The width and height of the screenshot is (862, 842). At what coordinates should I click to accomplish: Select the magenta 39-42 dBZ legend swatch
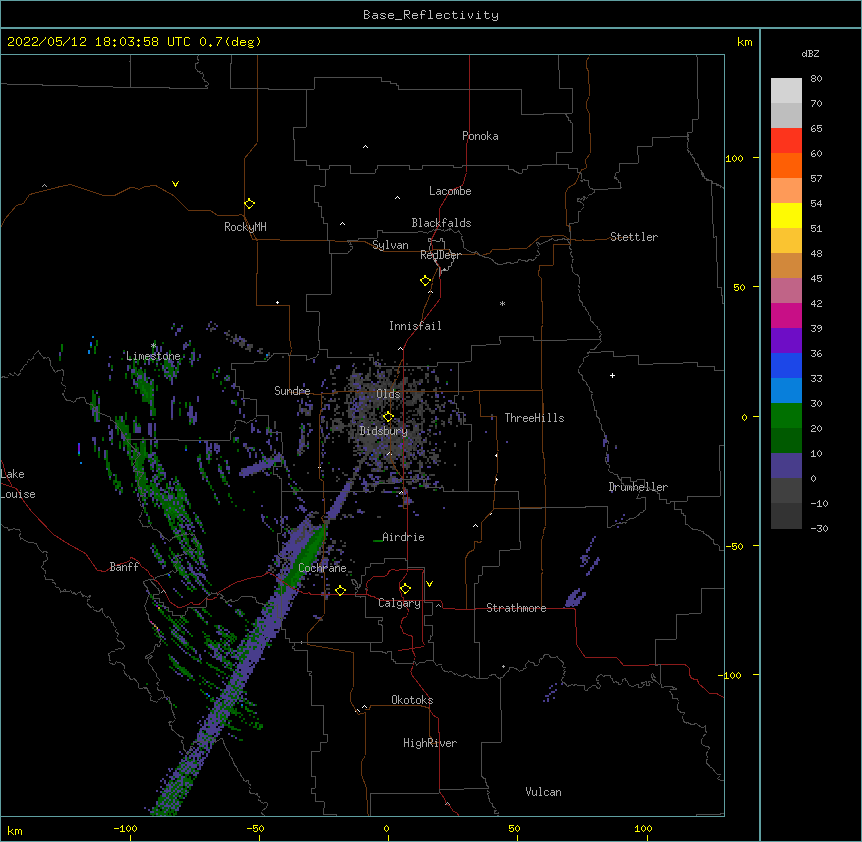[x=786, y=315]
